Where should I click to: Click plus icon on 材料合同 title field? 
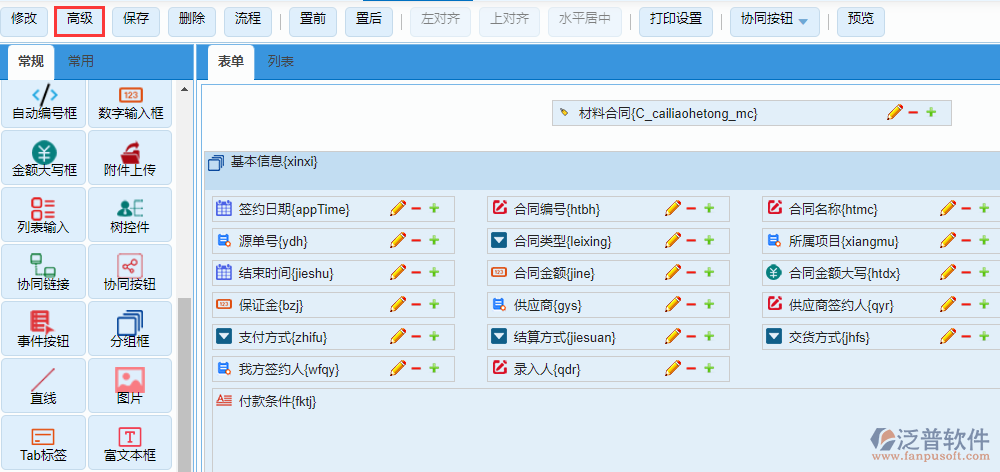tap(931, 112)
